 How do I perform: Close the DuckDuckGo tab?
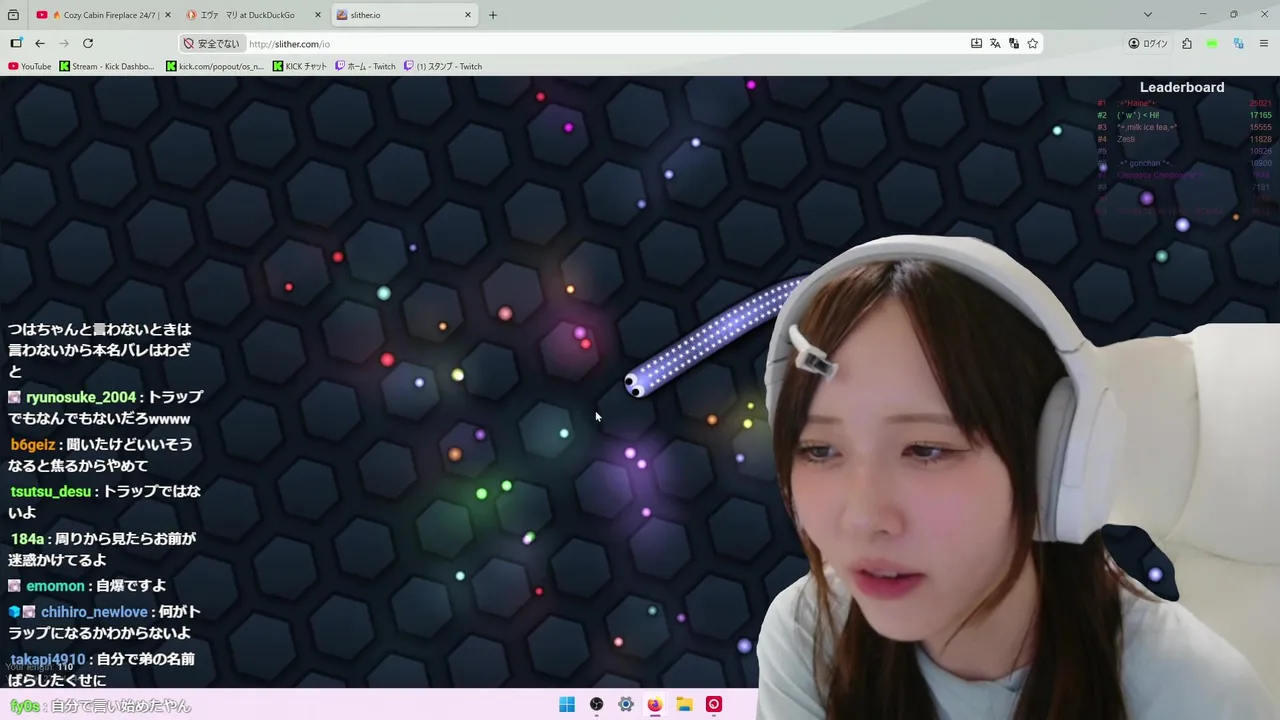pyautogui.click(x=317, y=15)
